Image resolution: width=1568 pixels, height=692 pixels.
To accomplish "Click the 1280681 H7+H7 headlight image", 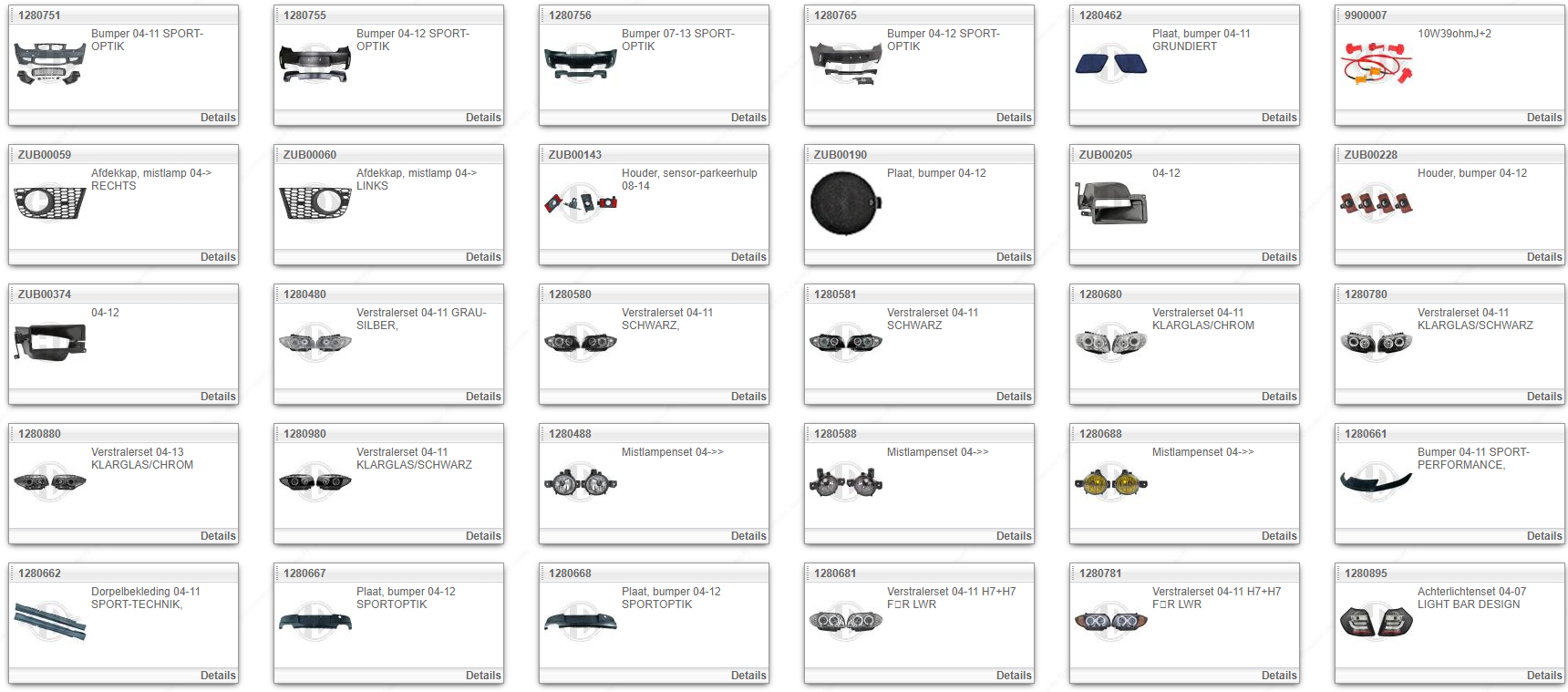I will [846, 621].
